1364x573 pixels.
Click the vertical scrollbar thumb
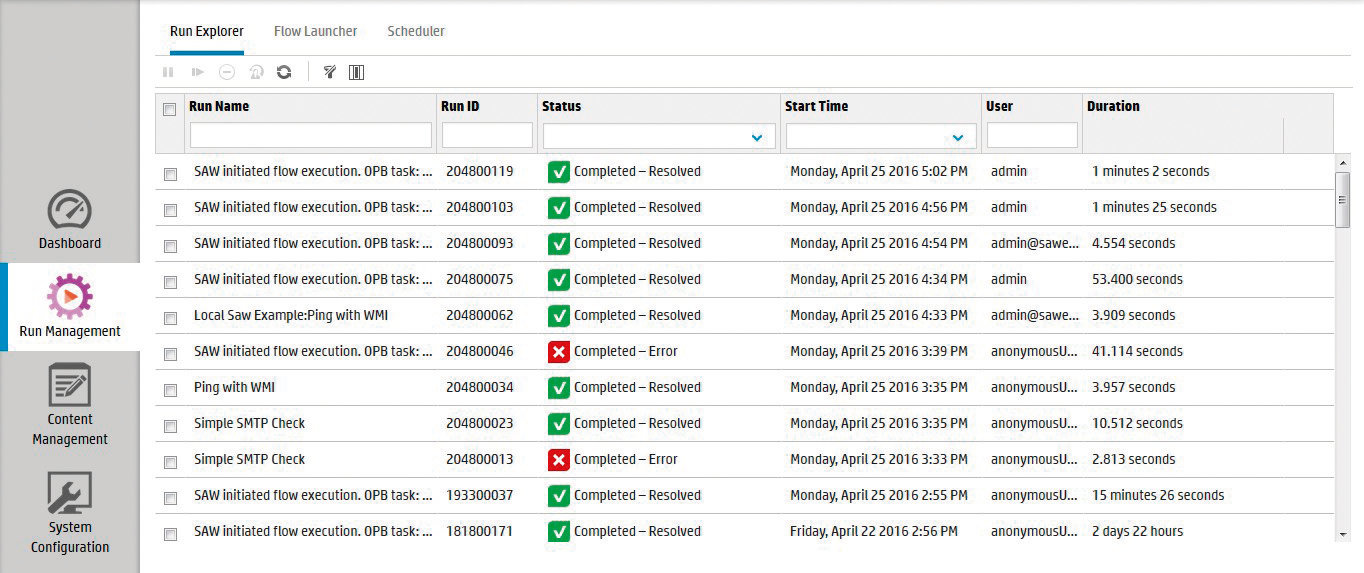(1343, 199)
